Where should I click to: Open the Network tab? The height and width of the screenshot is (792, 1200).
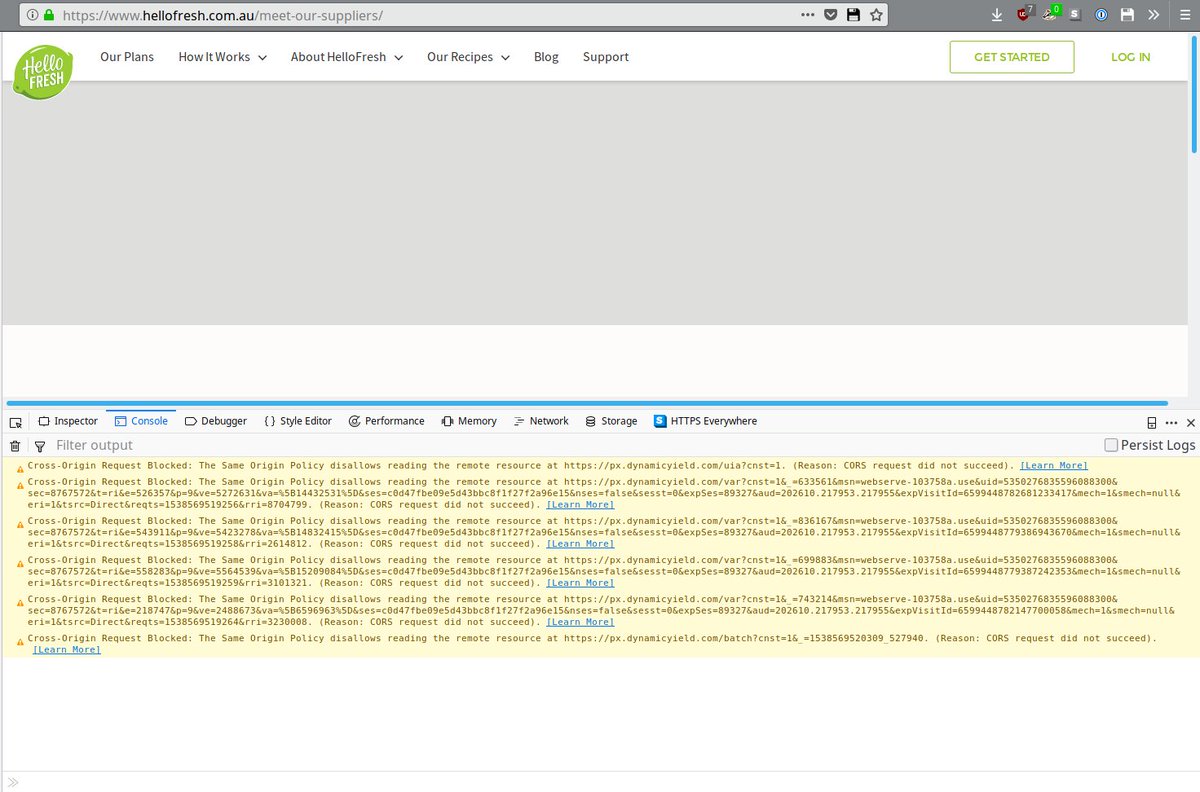tap(541, 421)
